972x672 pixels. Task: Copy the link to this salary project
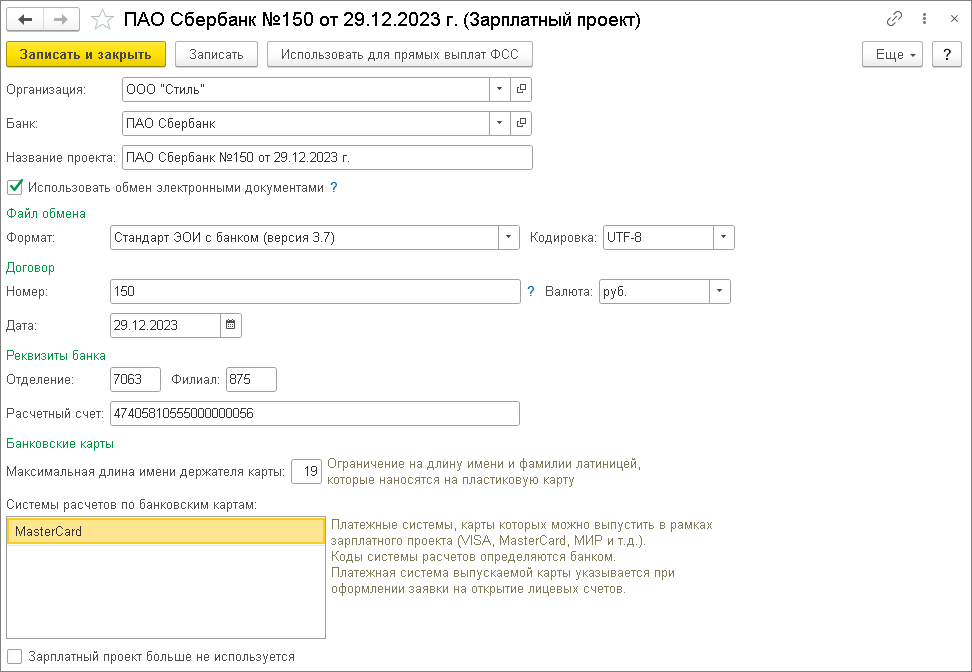click(x=893, y=19)
